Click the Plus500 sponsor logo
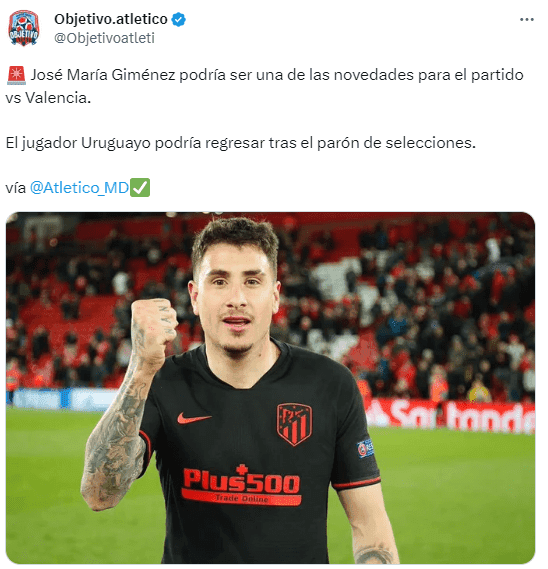Screen dimensions: 548x569 pyautogui.click(x=241, y=485)
